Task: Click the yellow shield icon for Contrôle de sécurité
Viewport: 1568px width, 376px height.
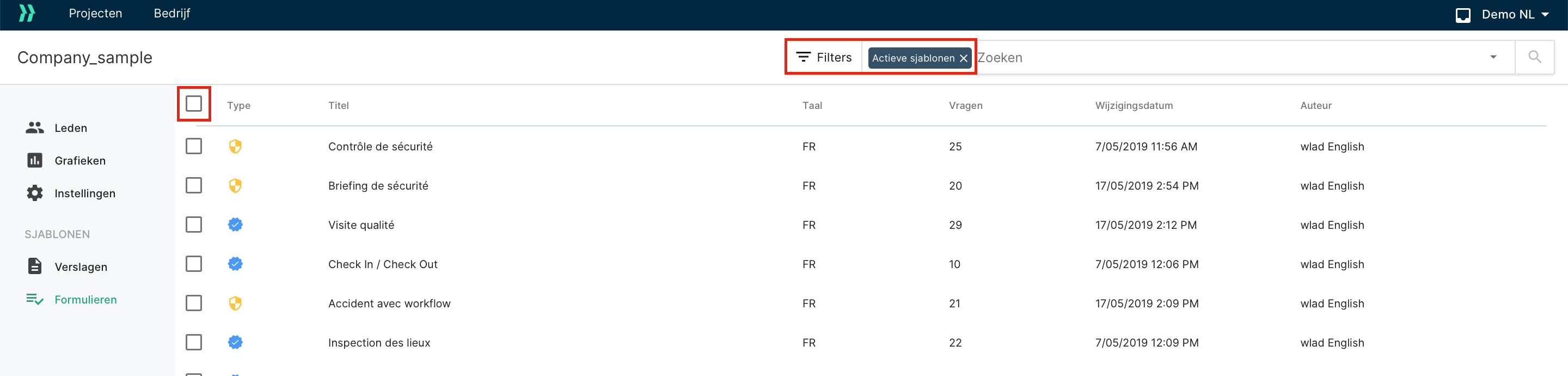Action: point(235,146)
